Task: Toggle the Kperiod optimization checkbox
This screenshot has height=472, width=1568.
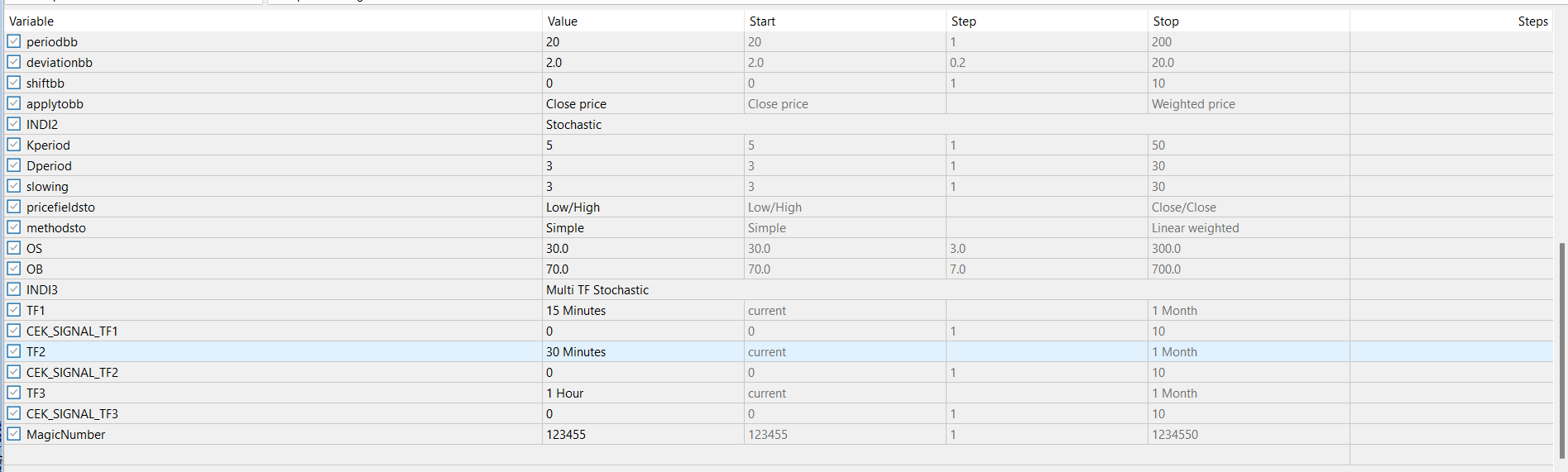Action: pyautogui.click(x=14, y=145)
